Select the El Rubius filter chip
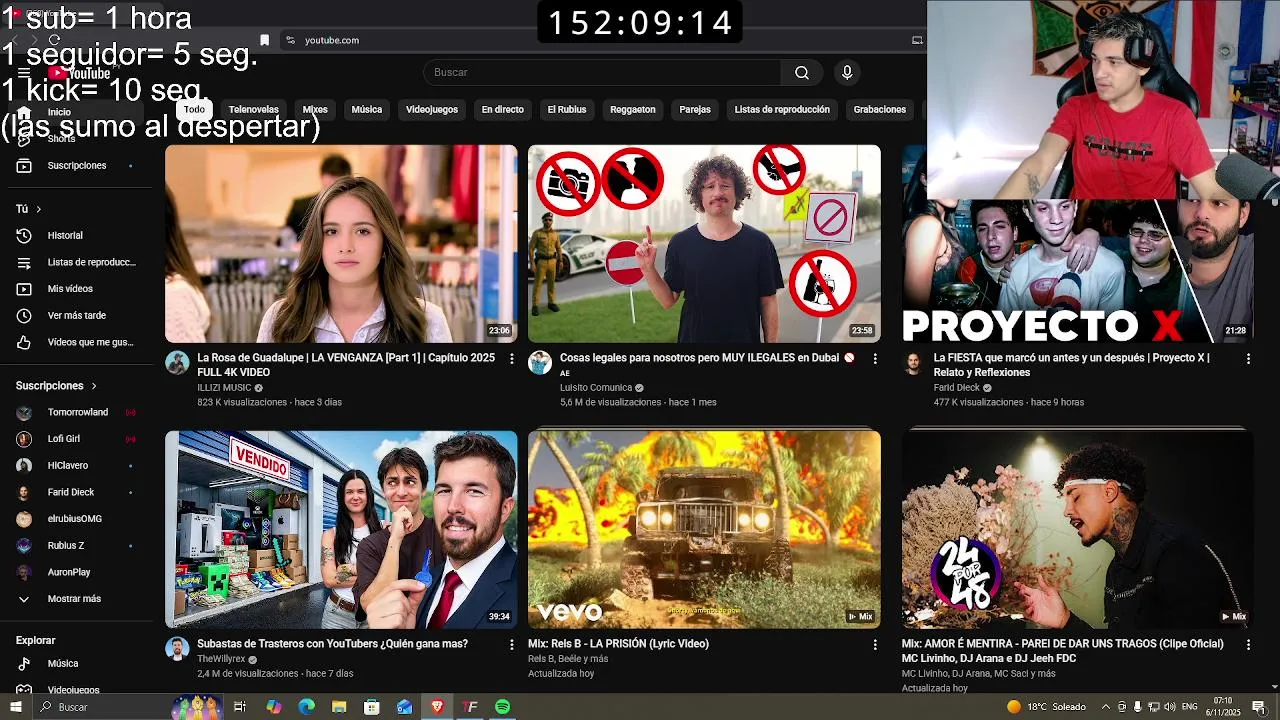 coord(567,109)
